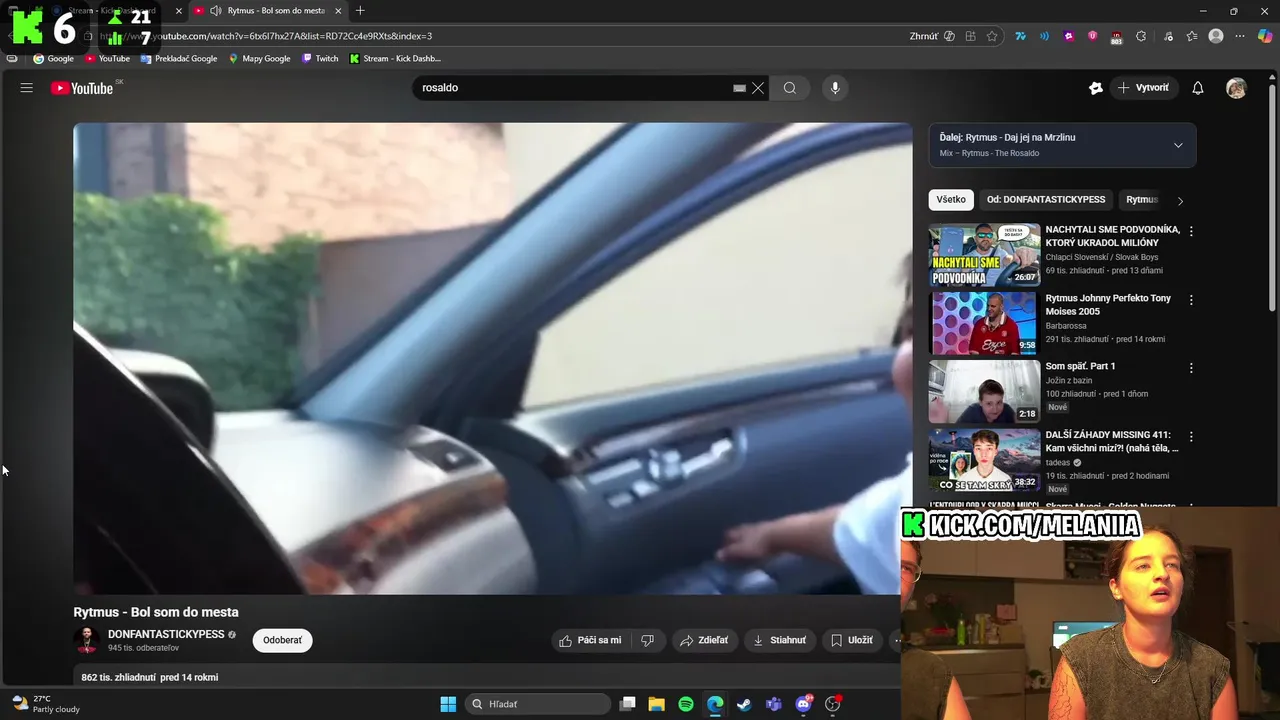Open virtual keyboard icon in search box
1280x720 pixels.
pyautogui.click(x=739, y=88)
